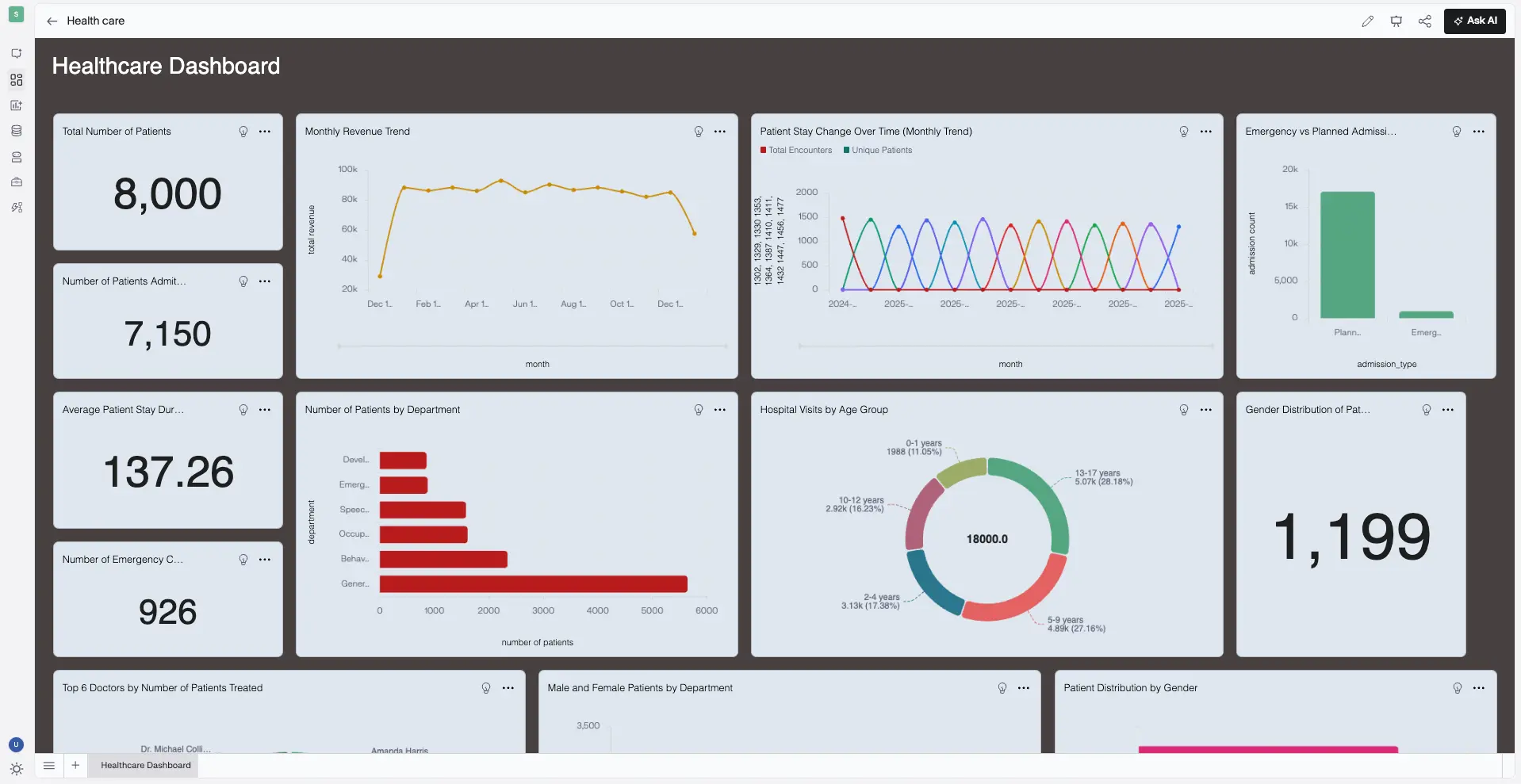Open options menu for Total Number of Patients
The width and height of the screenshot is (1521, 784).
click(265, 132)
